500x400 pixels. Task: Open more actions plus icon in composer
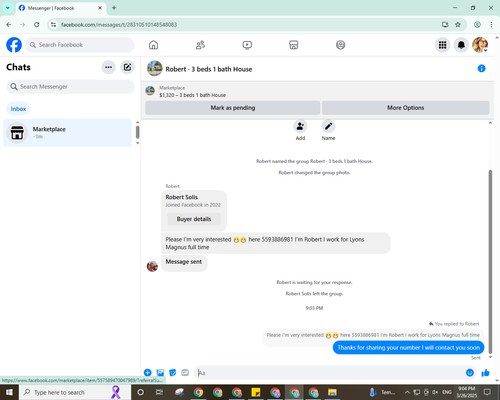click(148, 373)
